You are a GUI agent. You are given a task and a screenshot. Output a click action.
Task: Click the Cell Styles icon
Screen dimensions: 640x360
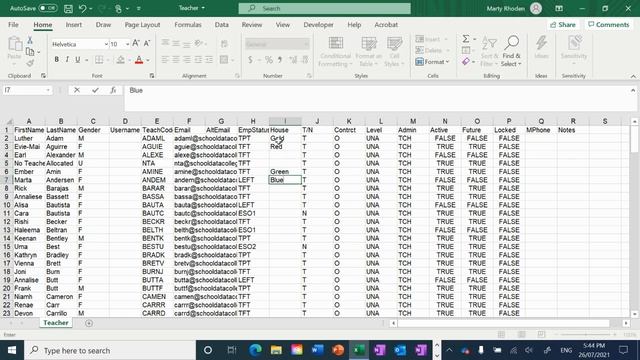394,43
